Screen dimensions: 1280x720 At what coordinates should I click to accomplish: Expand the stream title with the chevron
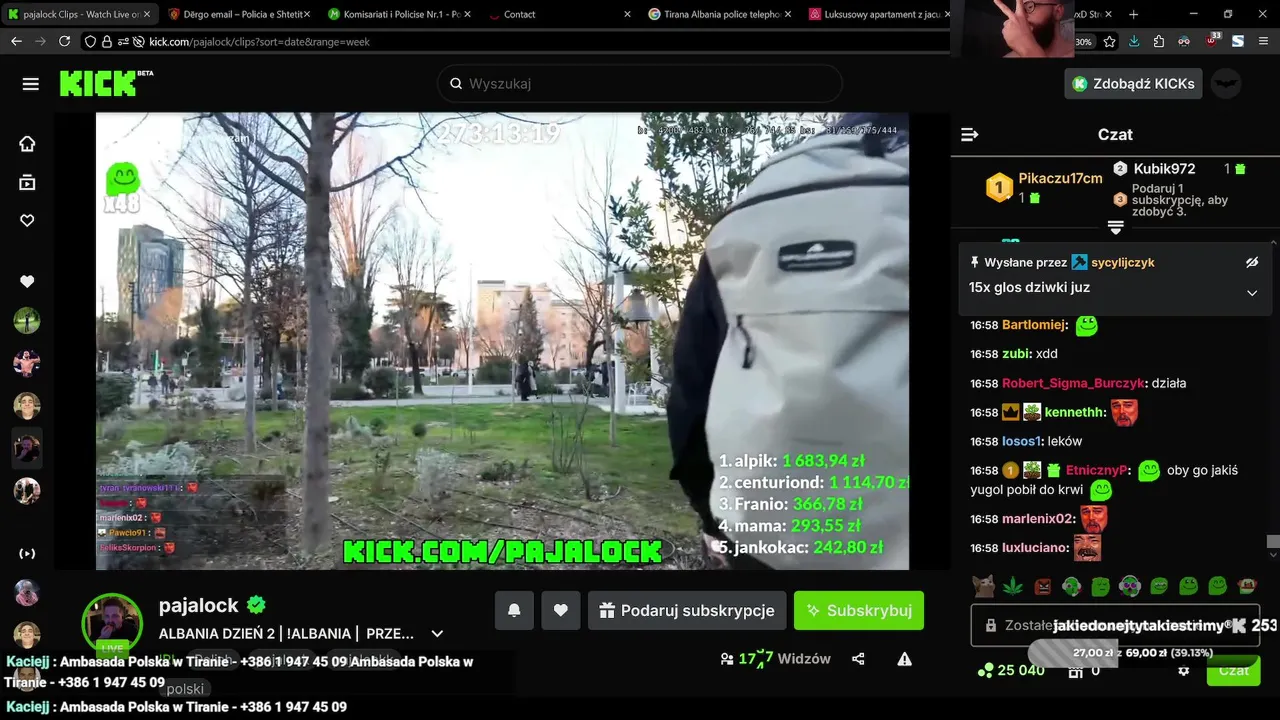(x=437, y=634)
